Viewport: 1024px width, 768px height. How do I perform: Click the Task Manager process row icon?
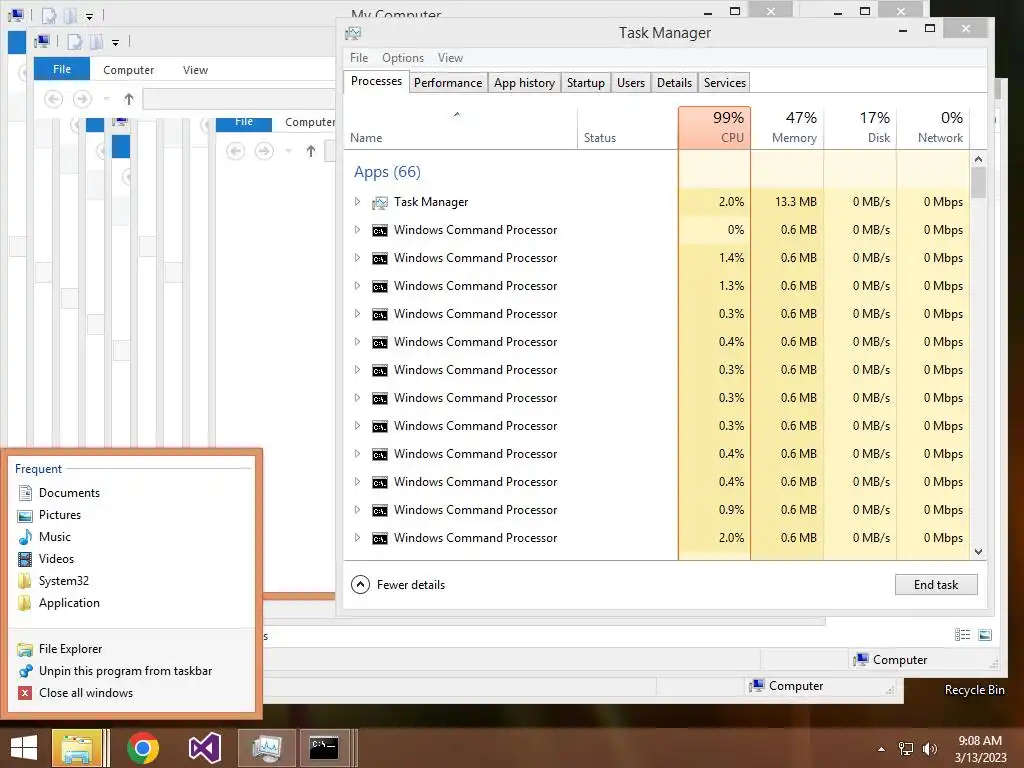click(x=379, y=203)
